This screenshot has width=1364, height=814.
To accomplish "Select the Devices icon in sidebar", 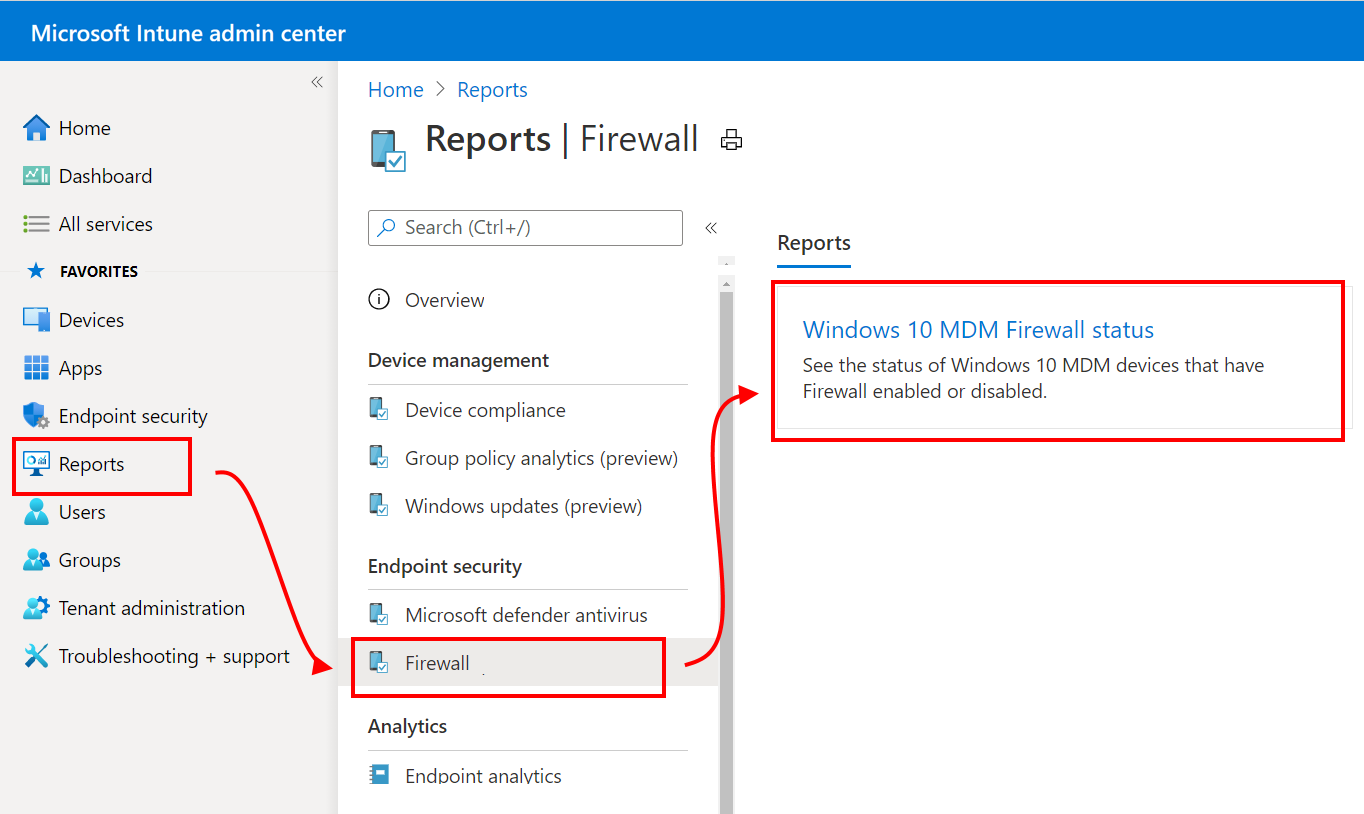I will tap(36, 319).
